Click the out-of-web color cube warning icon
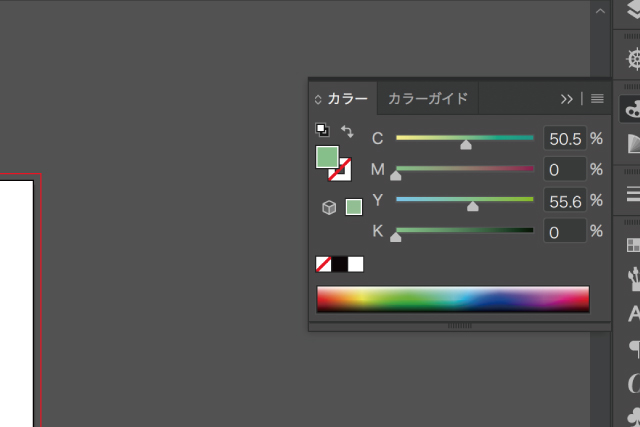 pyautogui.click(x=328, y=207)
